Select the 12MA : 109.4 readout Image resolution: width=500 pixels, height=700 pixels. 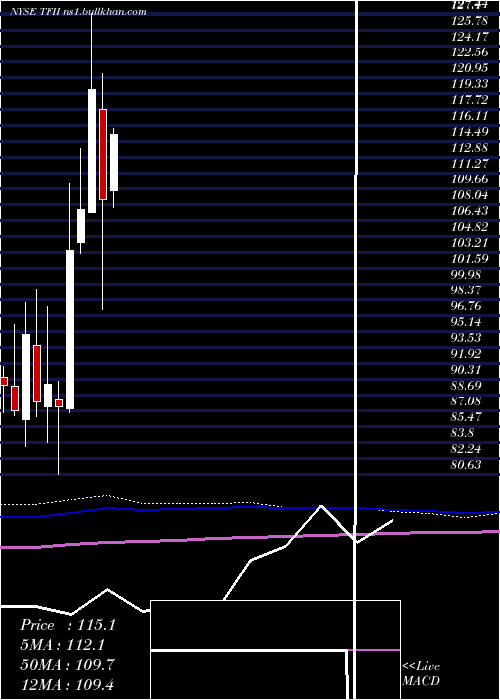coord(68,683)
